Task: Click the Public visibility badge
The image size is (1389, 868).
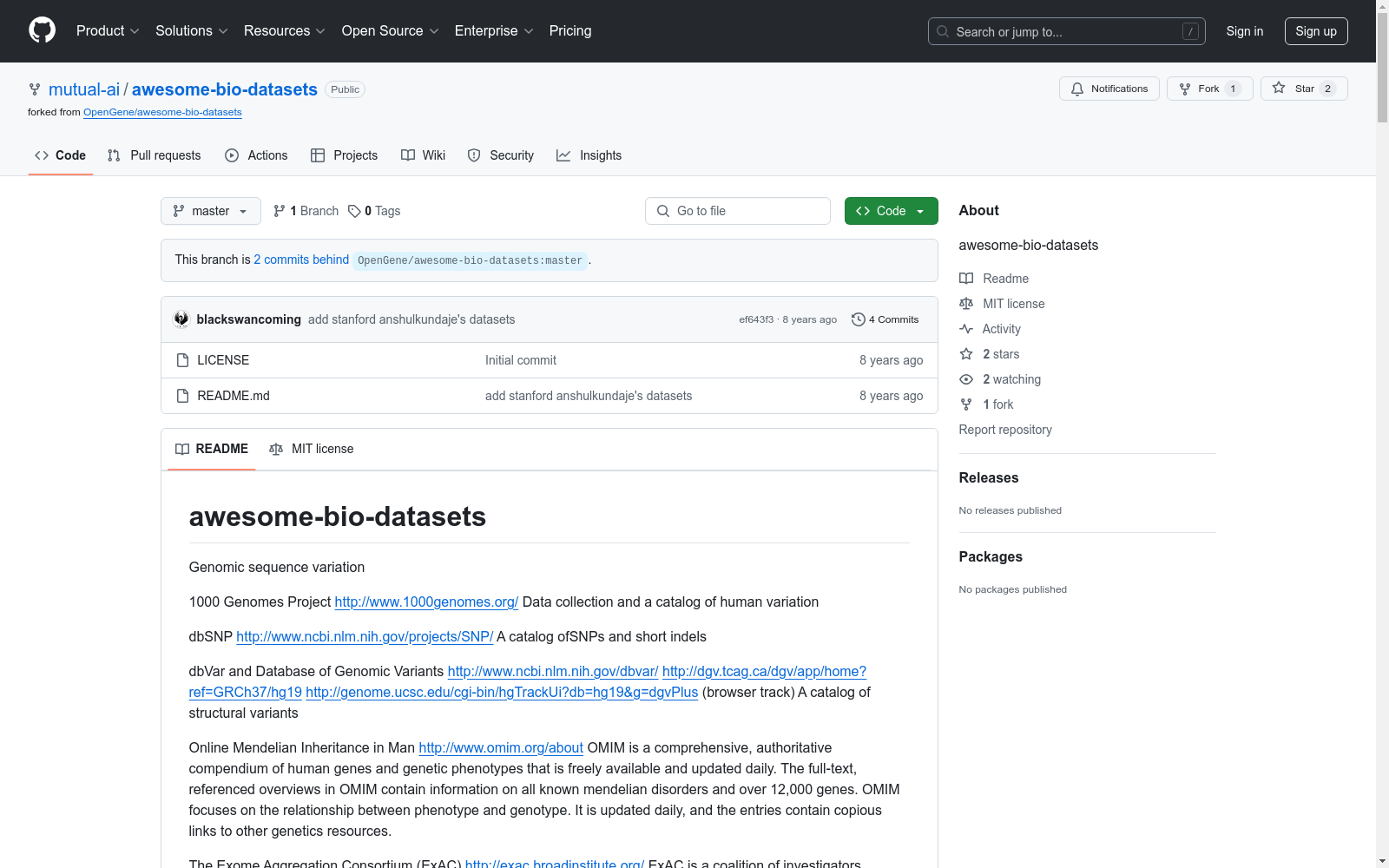Action: tap(345, 89)
